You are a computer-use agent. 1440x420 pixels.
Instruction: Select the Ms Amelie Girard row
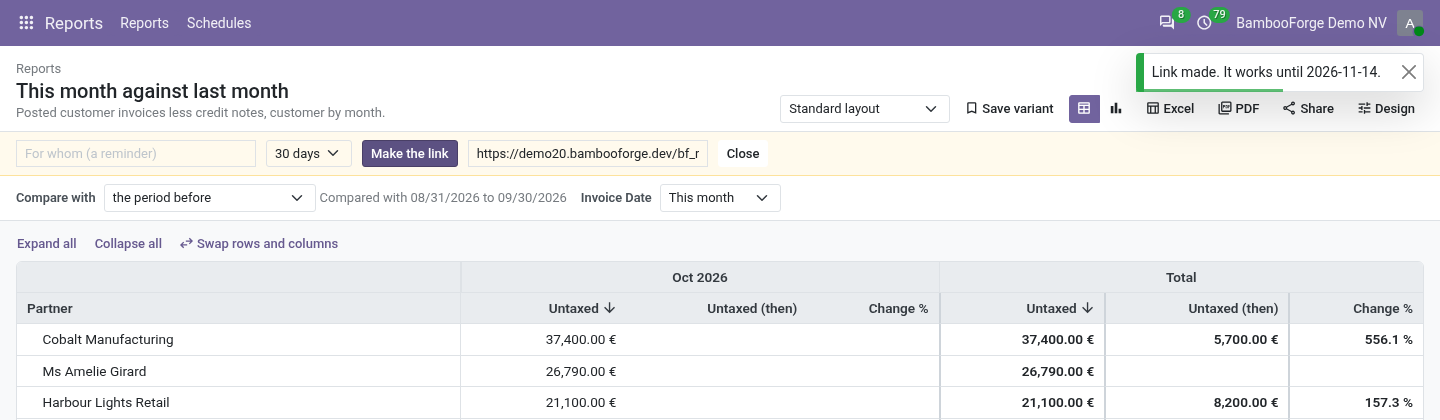(720, 371)
